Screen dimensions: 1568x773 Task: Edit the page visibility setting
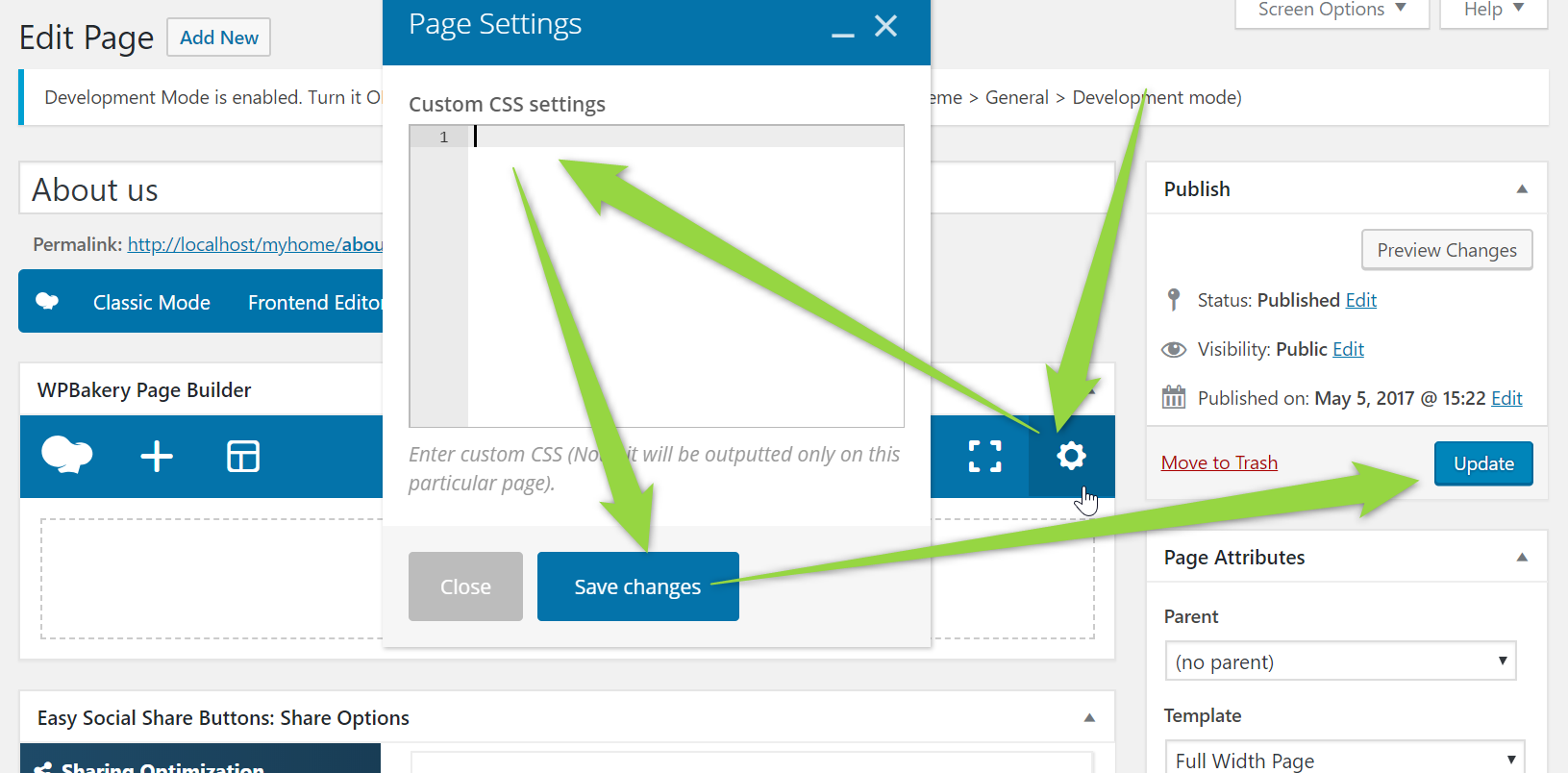(x=1348, y=349)
